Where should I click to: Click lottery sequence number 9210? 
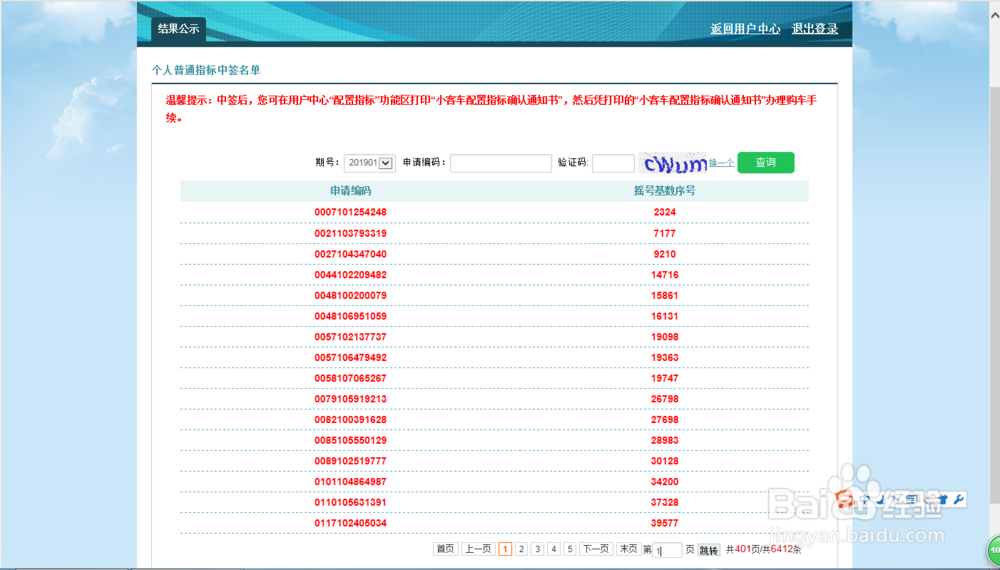pyautogui.click(x=665, y=254)
